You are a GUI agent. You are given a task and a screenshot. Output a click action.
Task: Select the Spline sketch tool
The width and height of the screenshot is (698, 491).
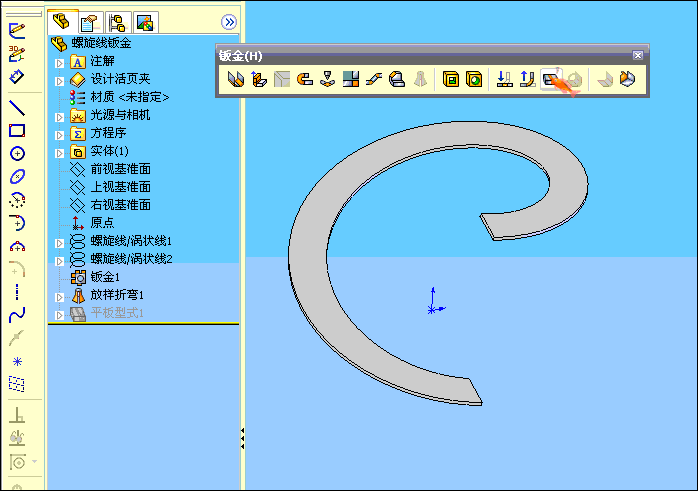[x=17, y=315]
